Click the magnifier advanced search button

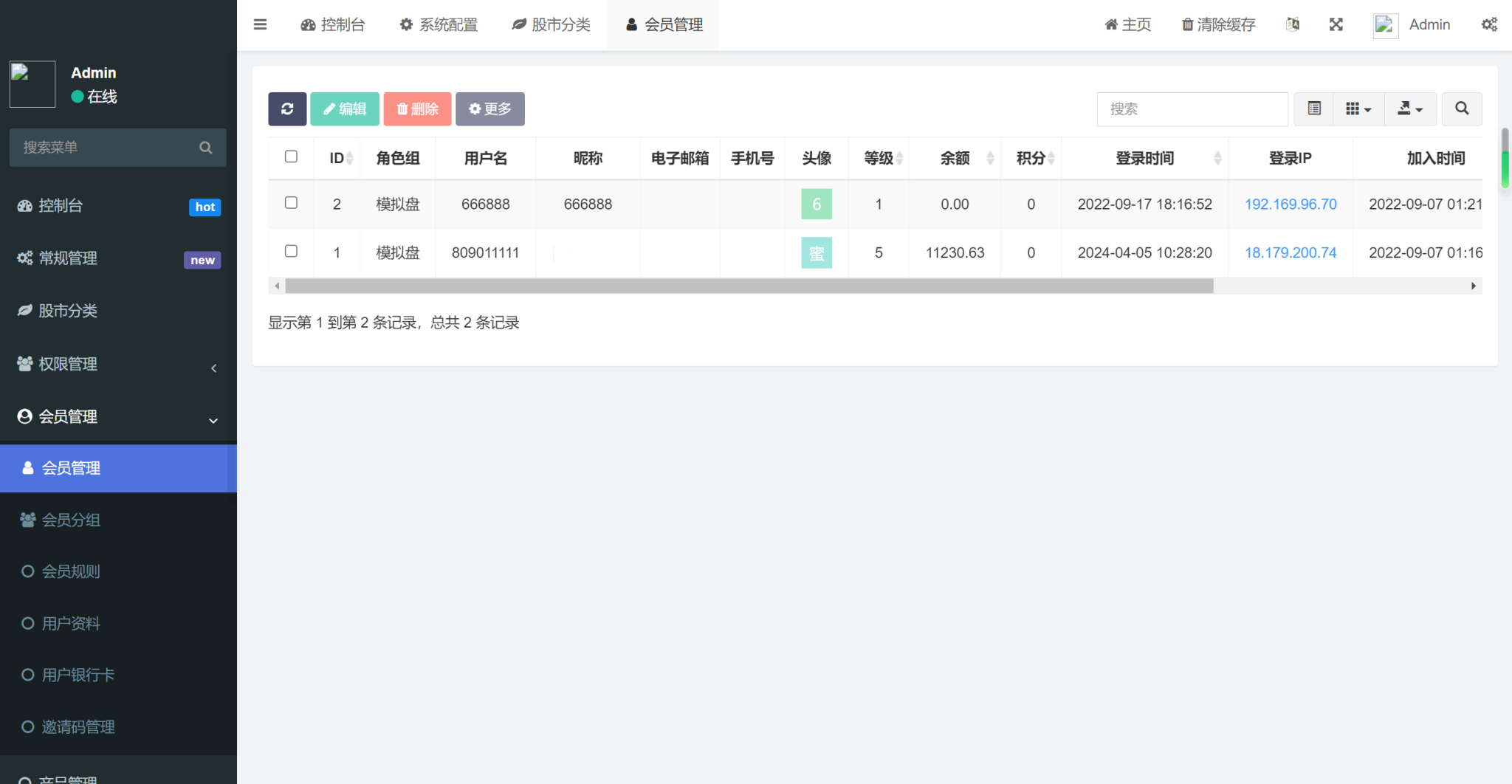click(1462, 109)
